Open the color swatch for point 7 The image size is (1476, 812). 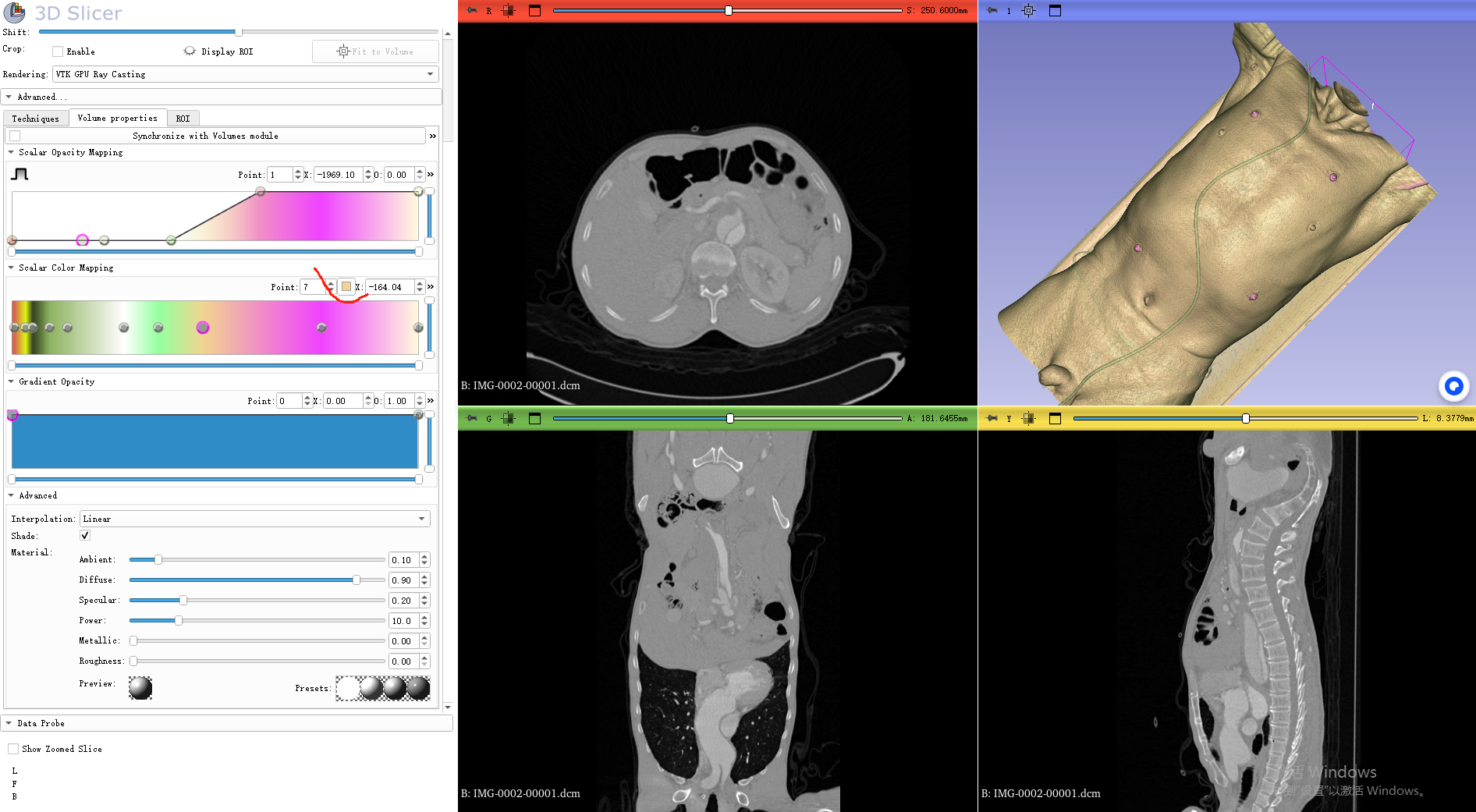tap(346, 287)
